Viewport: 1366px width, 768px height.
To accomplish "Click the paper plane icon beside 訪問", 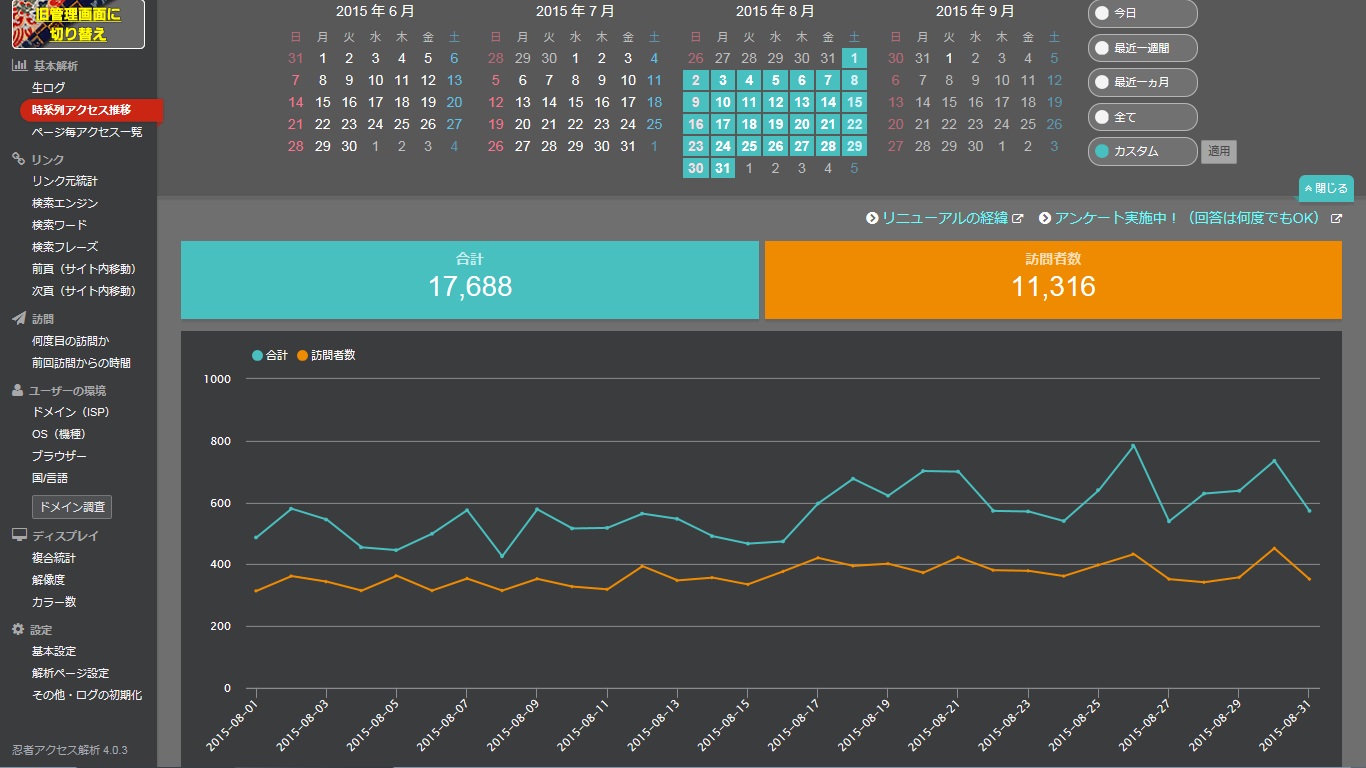I will click(19, 319).
